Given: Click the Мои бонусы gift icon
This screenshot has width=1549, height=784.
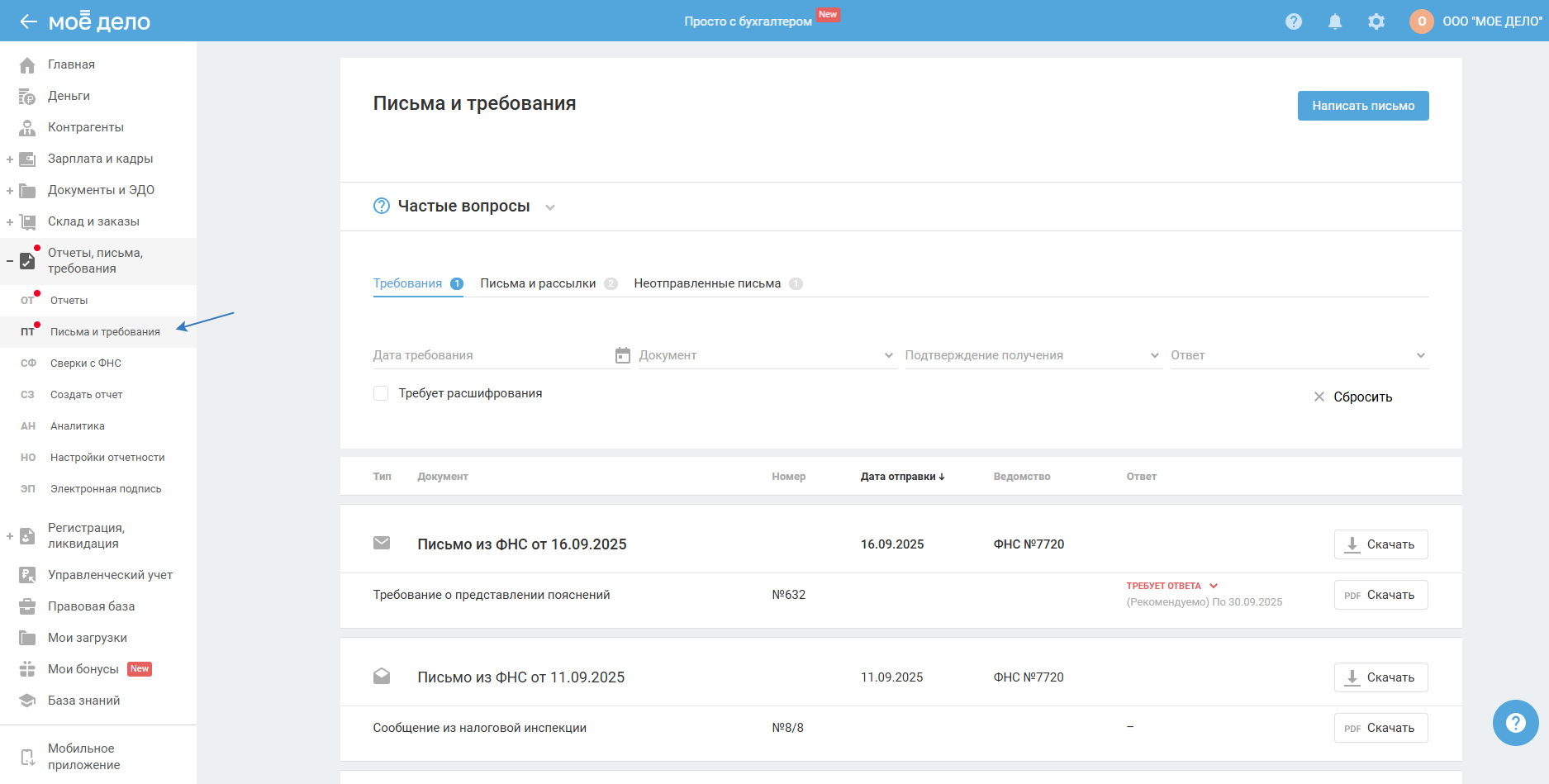Looking at the screenshot, I should coord(27,669).
